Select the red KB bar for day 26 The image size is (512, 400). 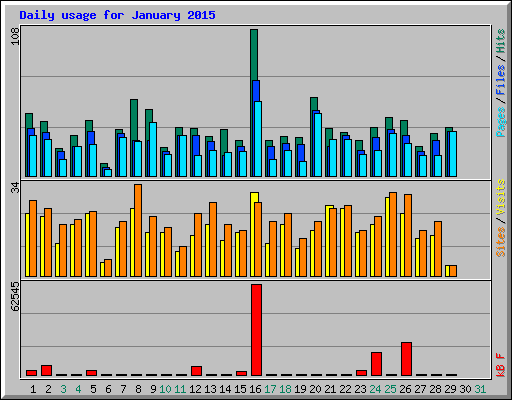[406, 359]
